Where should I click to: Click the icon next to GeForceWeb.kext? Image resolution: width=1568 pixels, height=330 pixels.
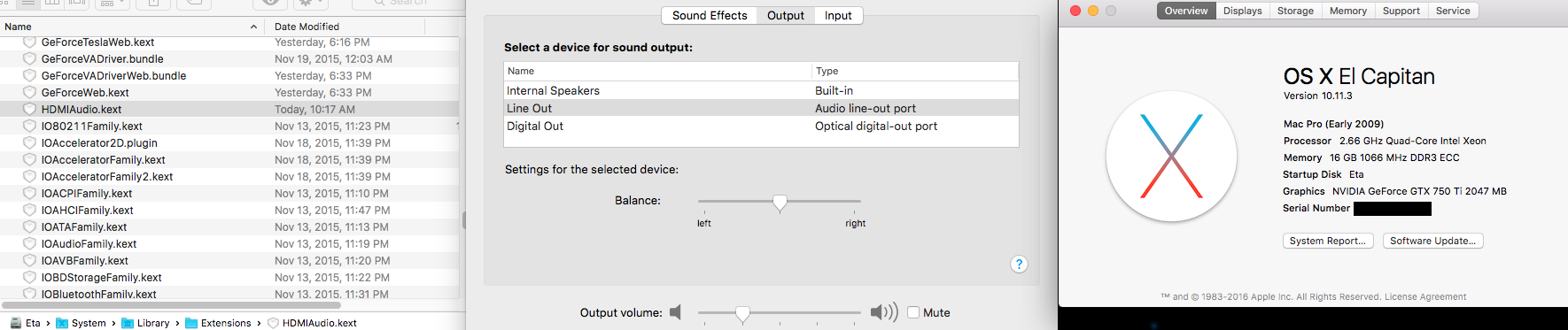29,92
